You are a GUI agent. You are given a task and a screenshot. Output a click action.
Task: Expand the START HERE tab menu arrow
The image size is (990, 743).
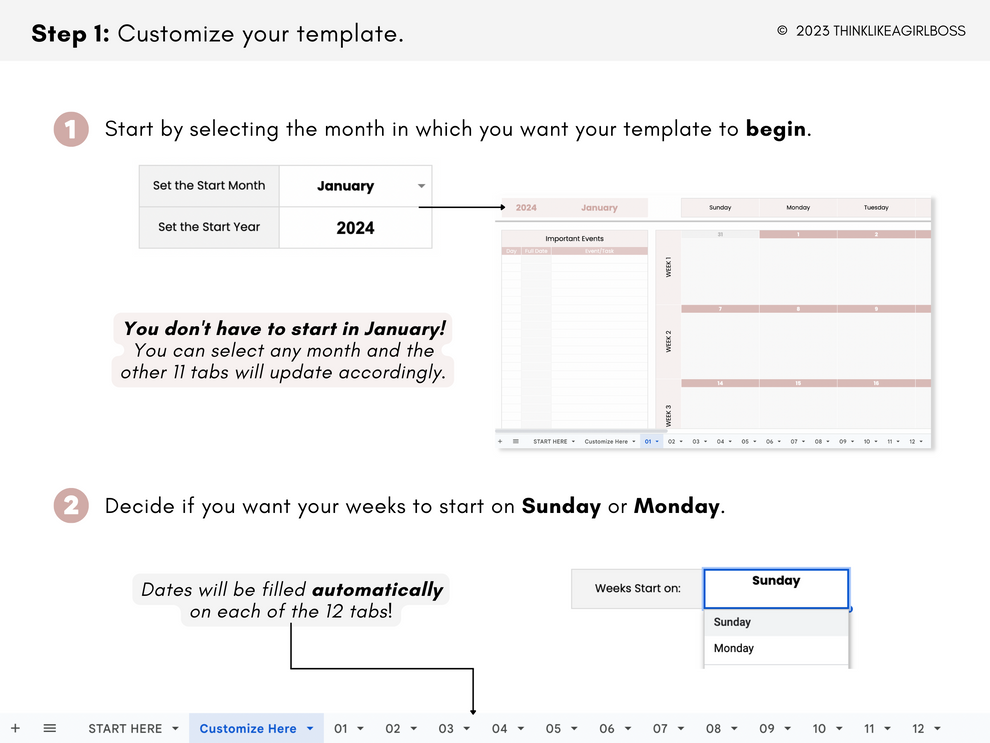(x=176, y=729)
